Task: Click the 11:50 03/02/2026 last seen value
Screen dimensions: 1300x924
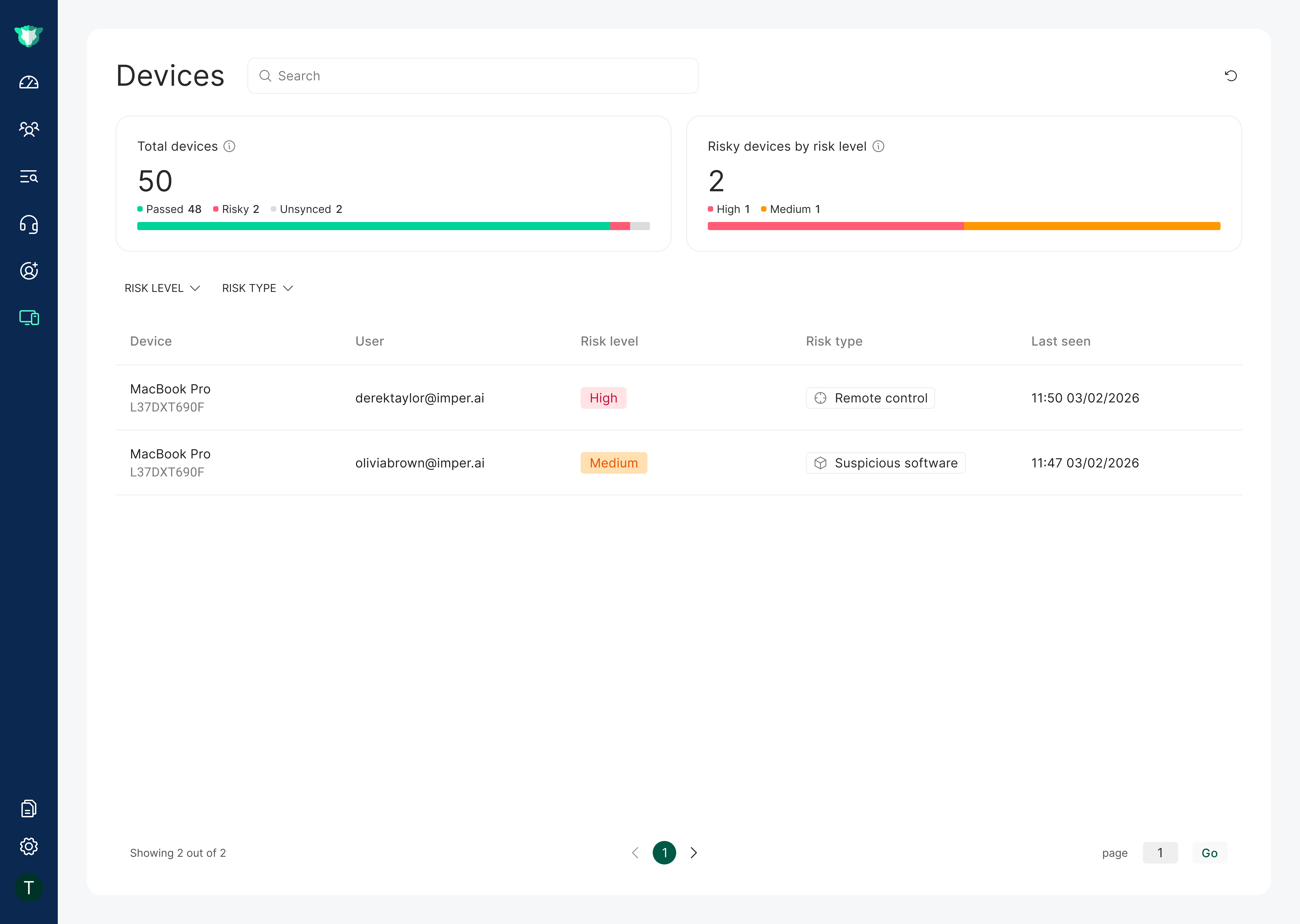Action: coord(1085,398)
